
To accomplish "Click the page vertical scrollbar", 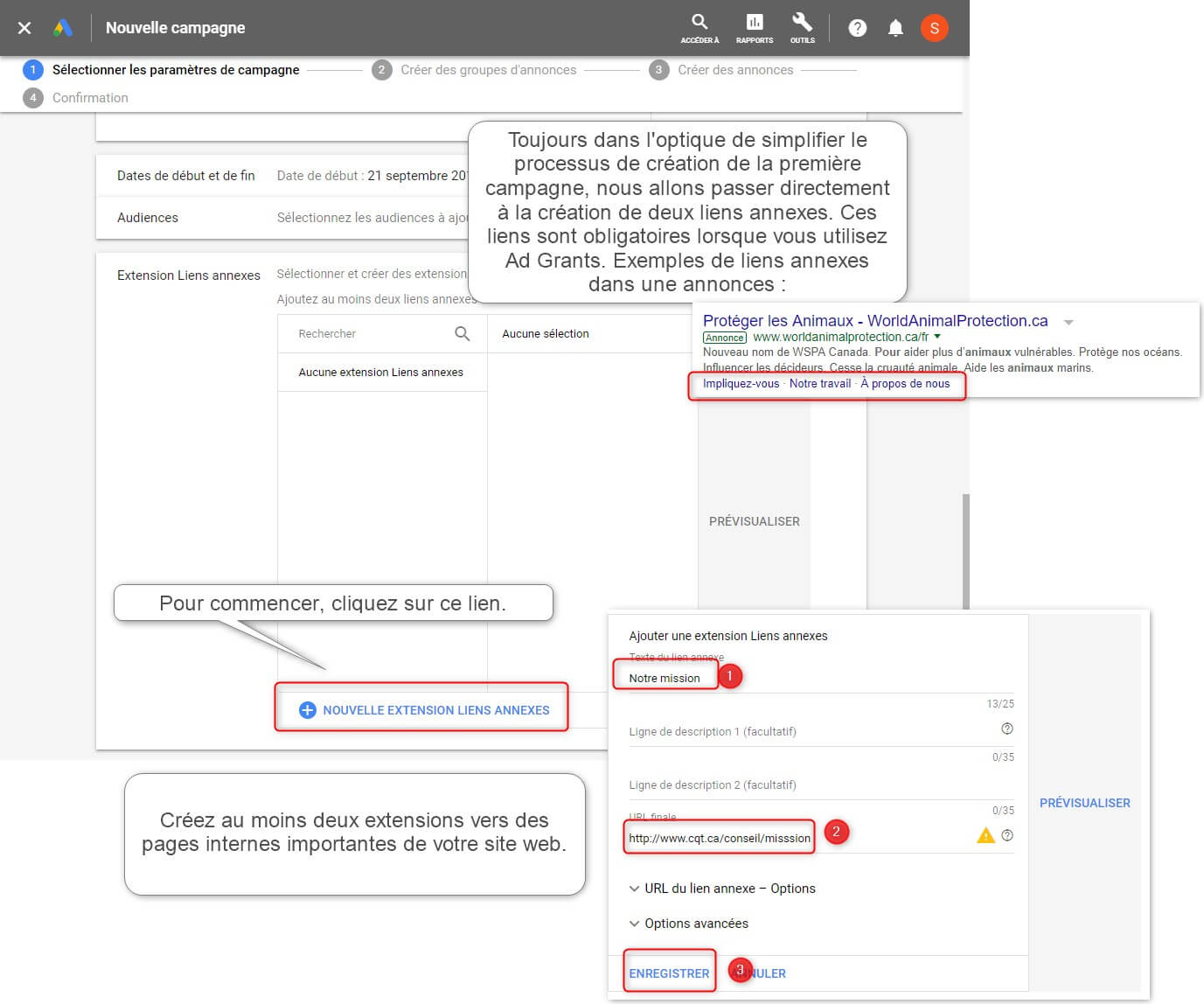I will 965,551.
